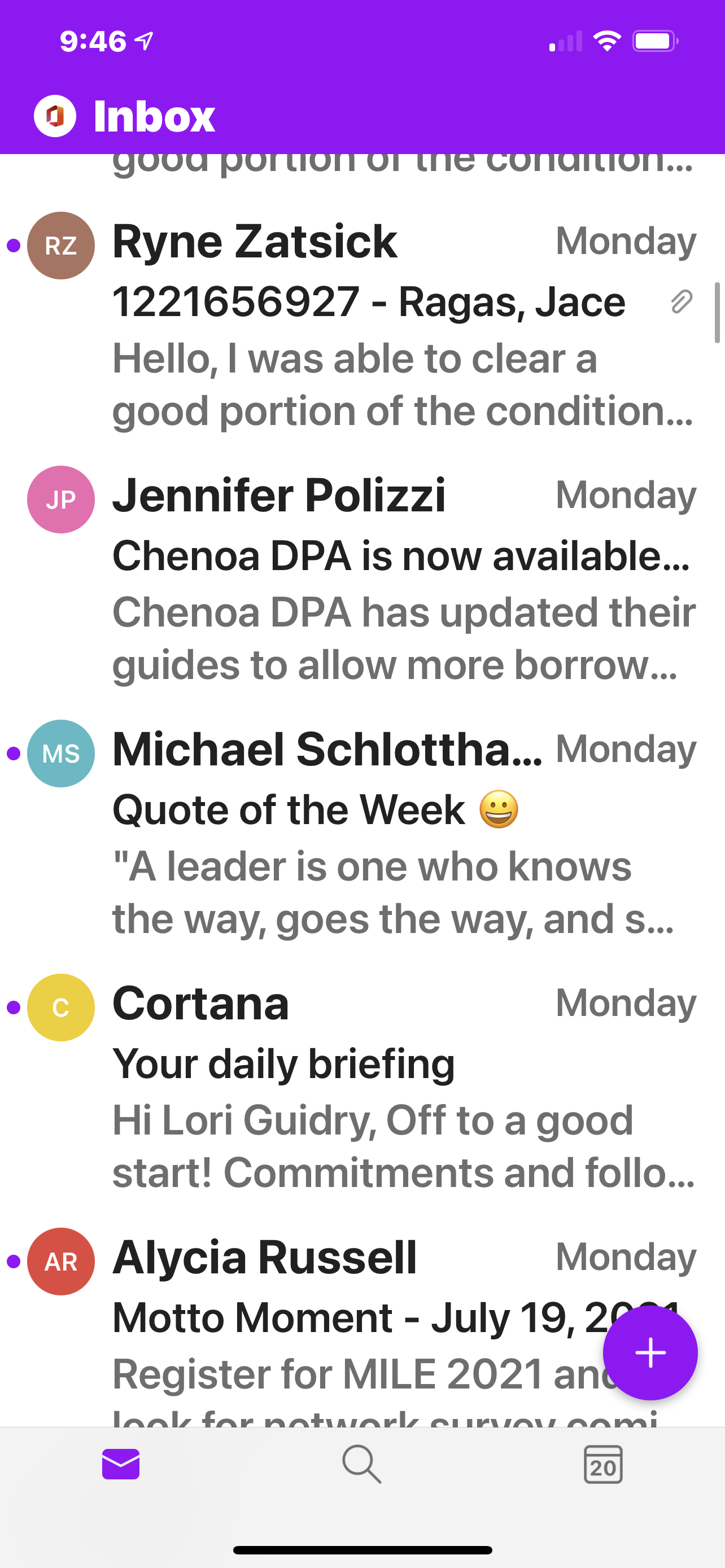Image resolution: width=725 pixels, height=1568 pixels.
Task: Tap the paperclip attachment icon on Ragas email
Action: (681, 302)
